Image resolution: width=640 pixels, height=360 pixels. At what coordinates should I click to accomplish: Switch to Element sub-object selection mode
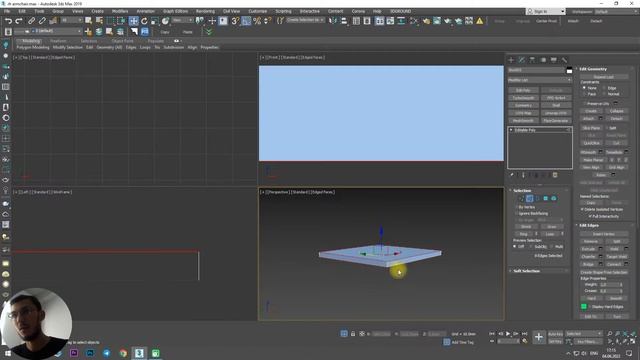(x=554, y=198)
